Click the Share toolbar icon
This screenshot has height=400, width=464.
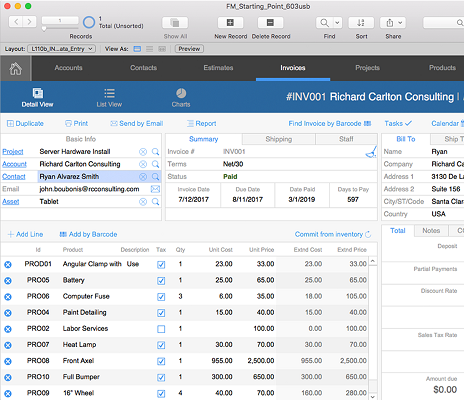390,23
